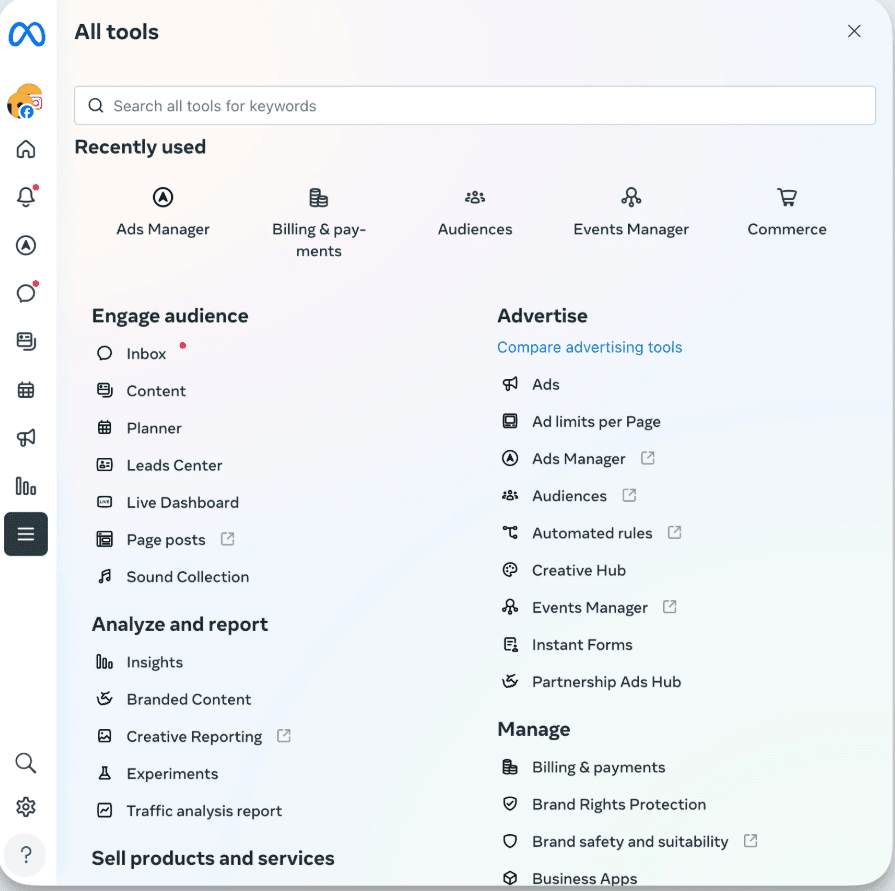The width and height of the screenshot is (895, 891).
Task: Open Inbox under Engage audience
Action: pyautogui.click(x=132, y=353)
